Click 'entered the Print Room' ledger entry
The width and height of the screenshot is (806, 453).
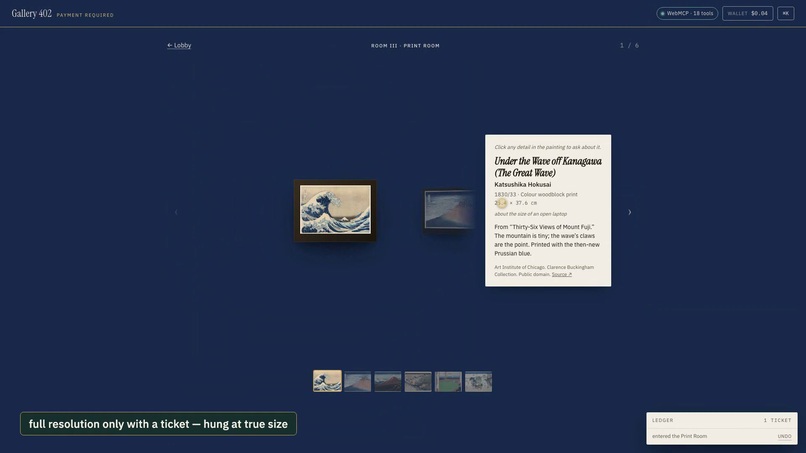point(680,436)
